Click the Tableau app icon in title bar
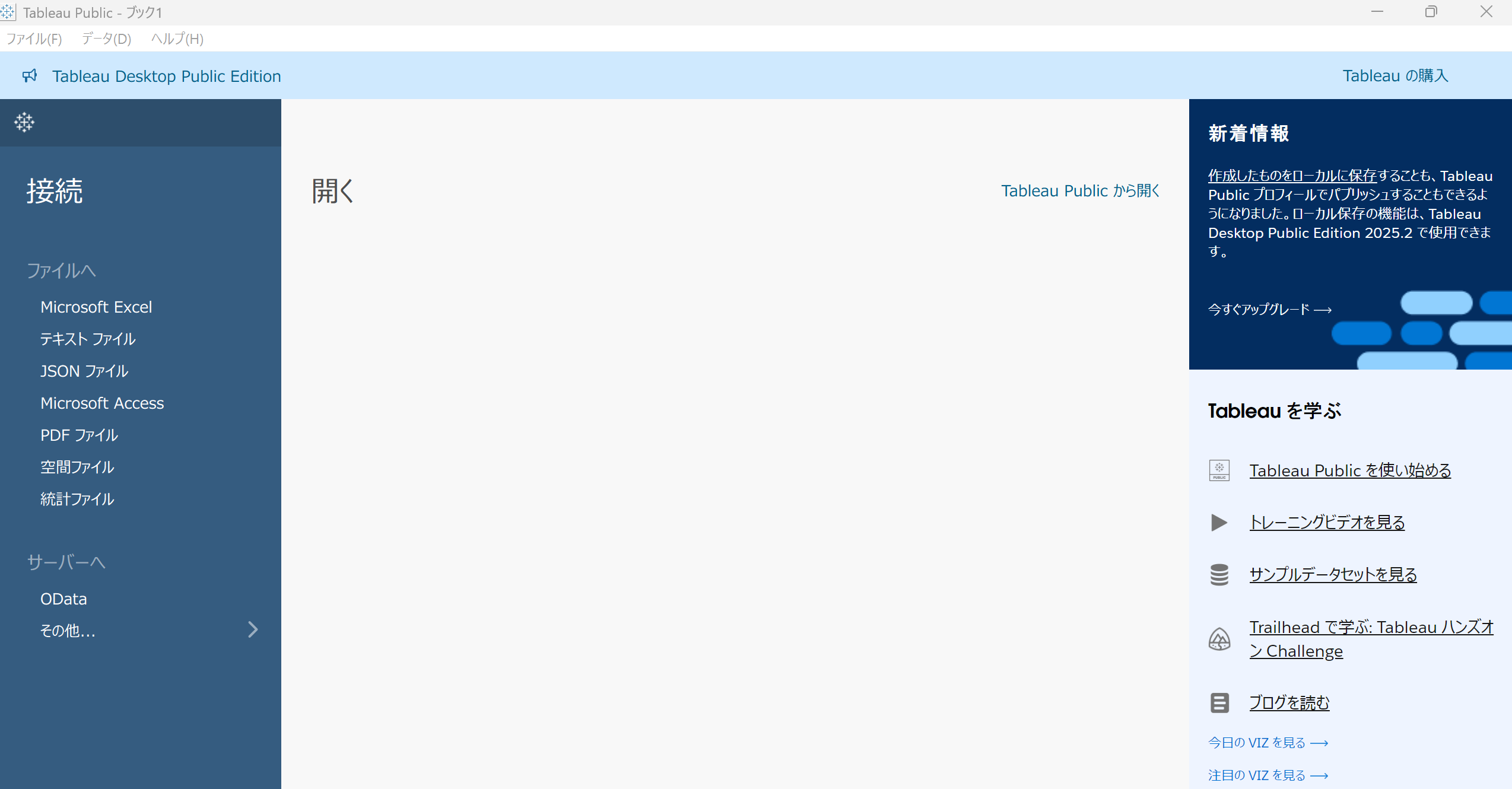 point(8,12)
